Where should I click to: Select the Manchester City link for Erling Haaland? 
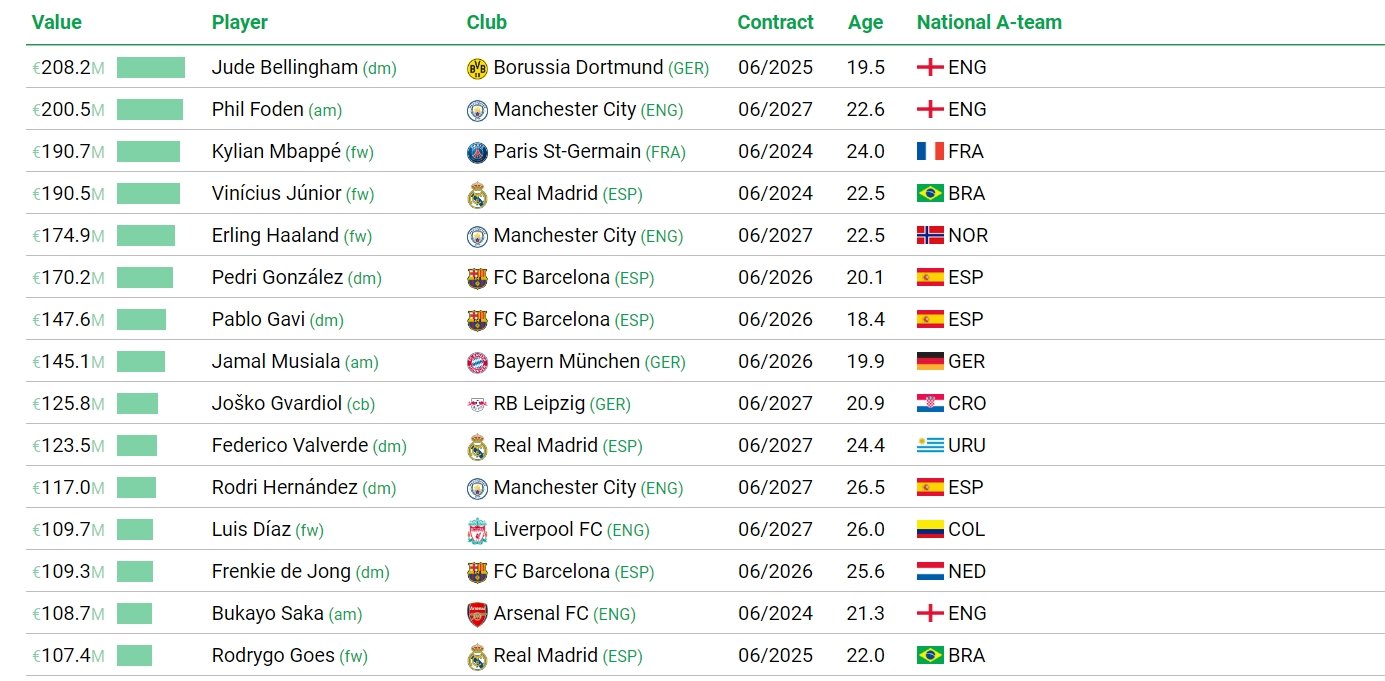pyautogui.click(x=564, y=236)
